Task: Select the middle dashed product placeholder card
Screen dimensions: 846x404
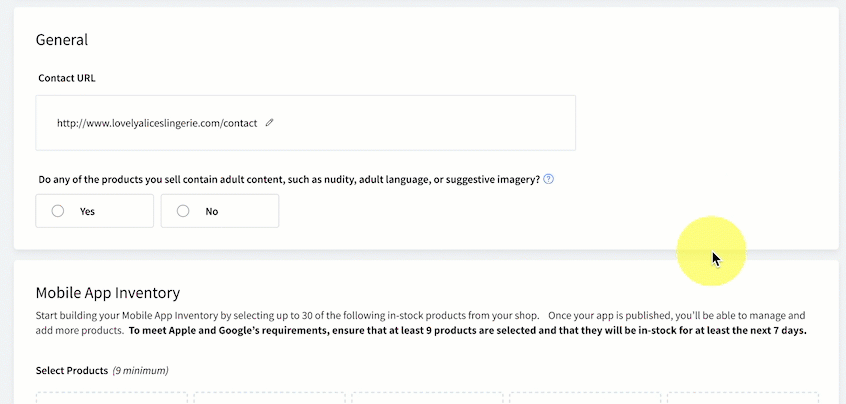Action: tap(427, 398)
